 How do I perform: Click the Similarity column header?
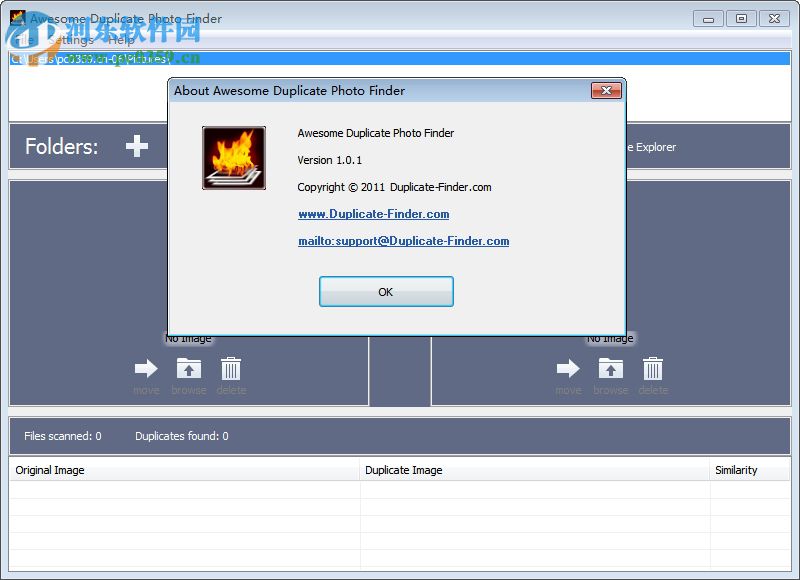[x=737, y=470]
